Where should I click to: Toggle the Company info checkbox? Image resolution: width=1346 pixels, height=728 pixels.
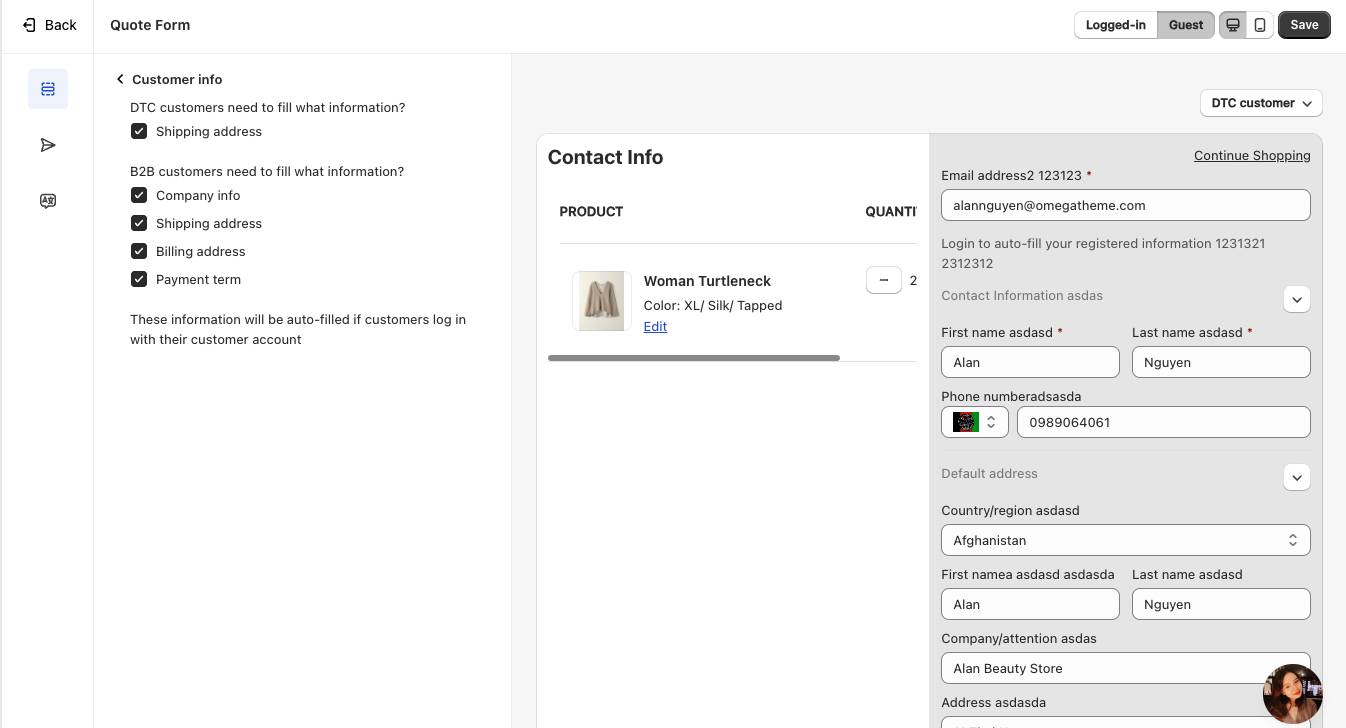tap(139, 195)
